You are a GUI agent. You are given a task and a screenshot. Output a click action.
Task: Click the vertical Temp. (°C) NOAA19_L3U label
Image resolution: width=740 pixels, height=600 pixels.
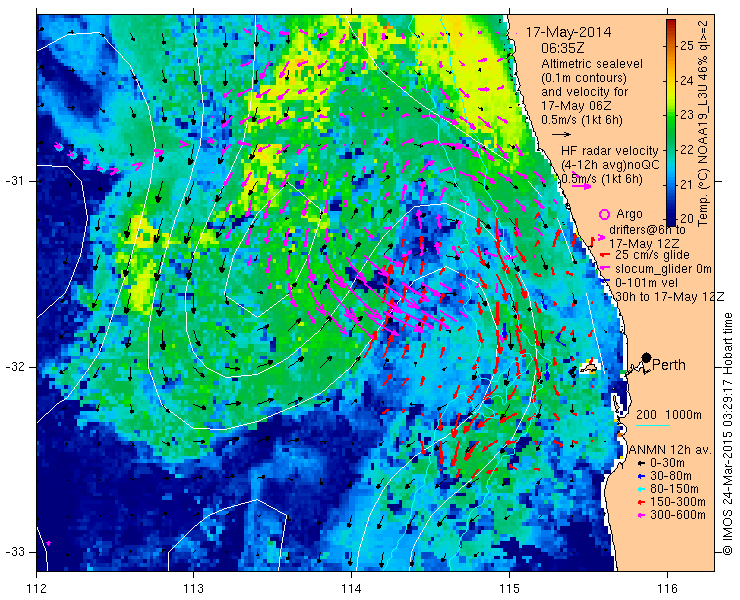click(x=703, y=123)
